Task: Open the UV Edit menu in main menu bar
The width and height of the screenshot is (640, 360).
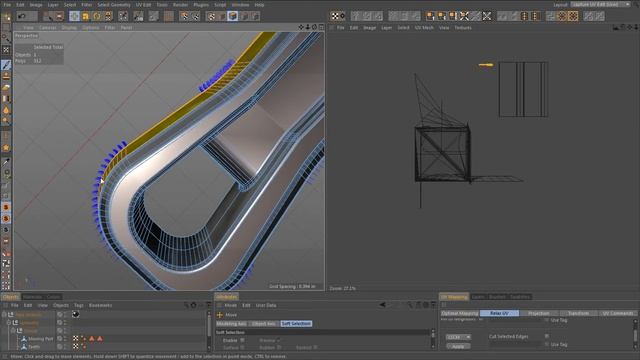Action: coord(143,5)
